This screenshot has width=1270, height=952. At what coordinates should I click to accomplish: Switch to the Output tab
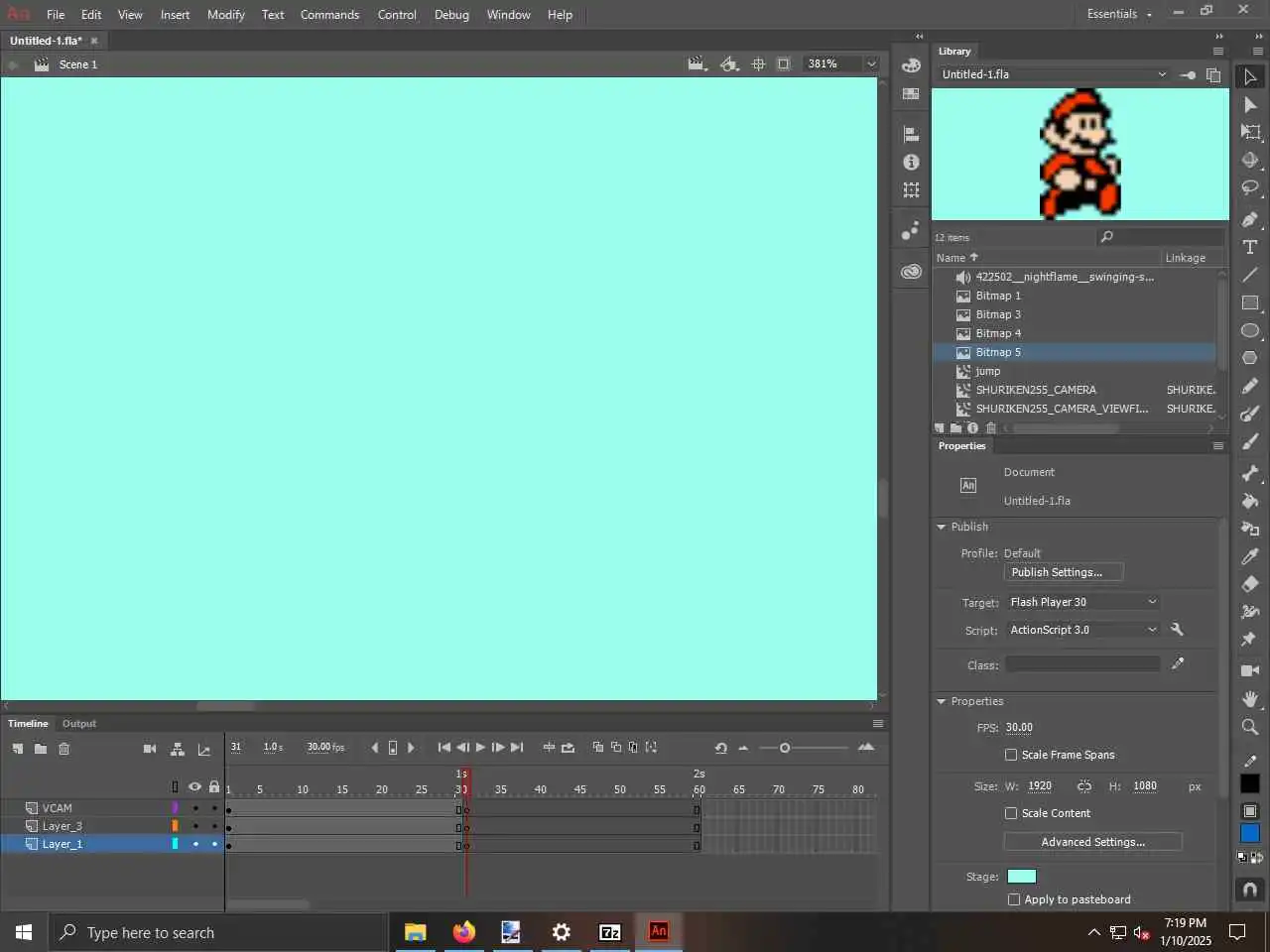coord(79,724)
